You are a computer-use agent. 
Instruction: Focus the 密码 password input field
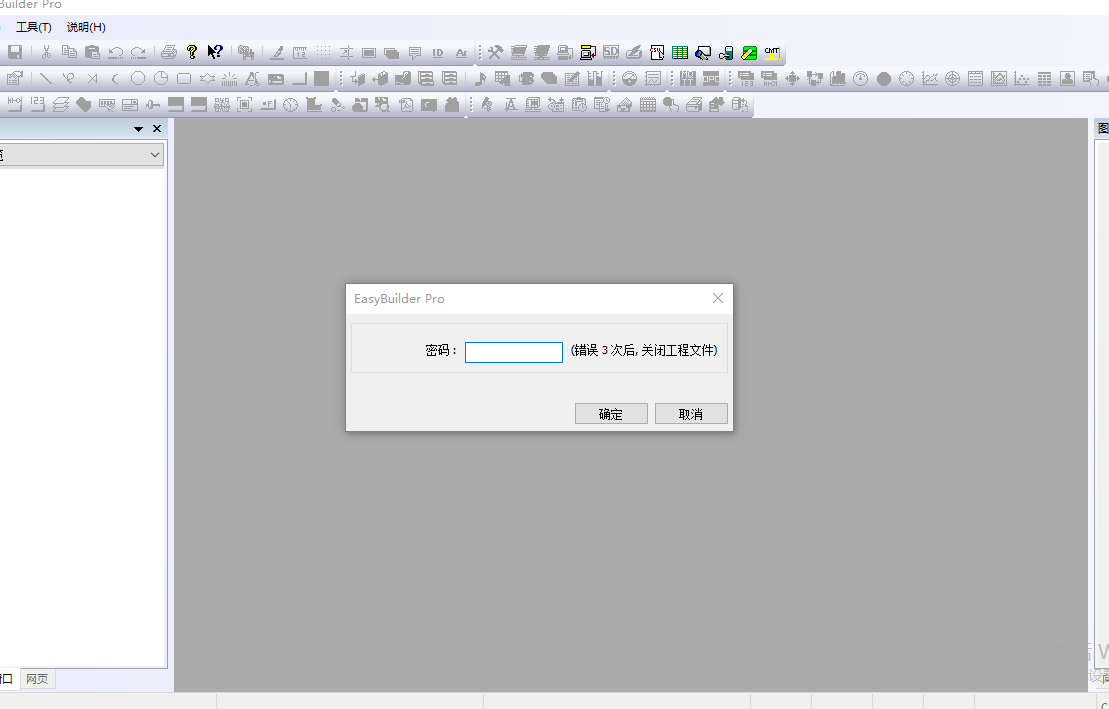[x=513, y=352]
